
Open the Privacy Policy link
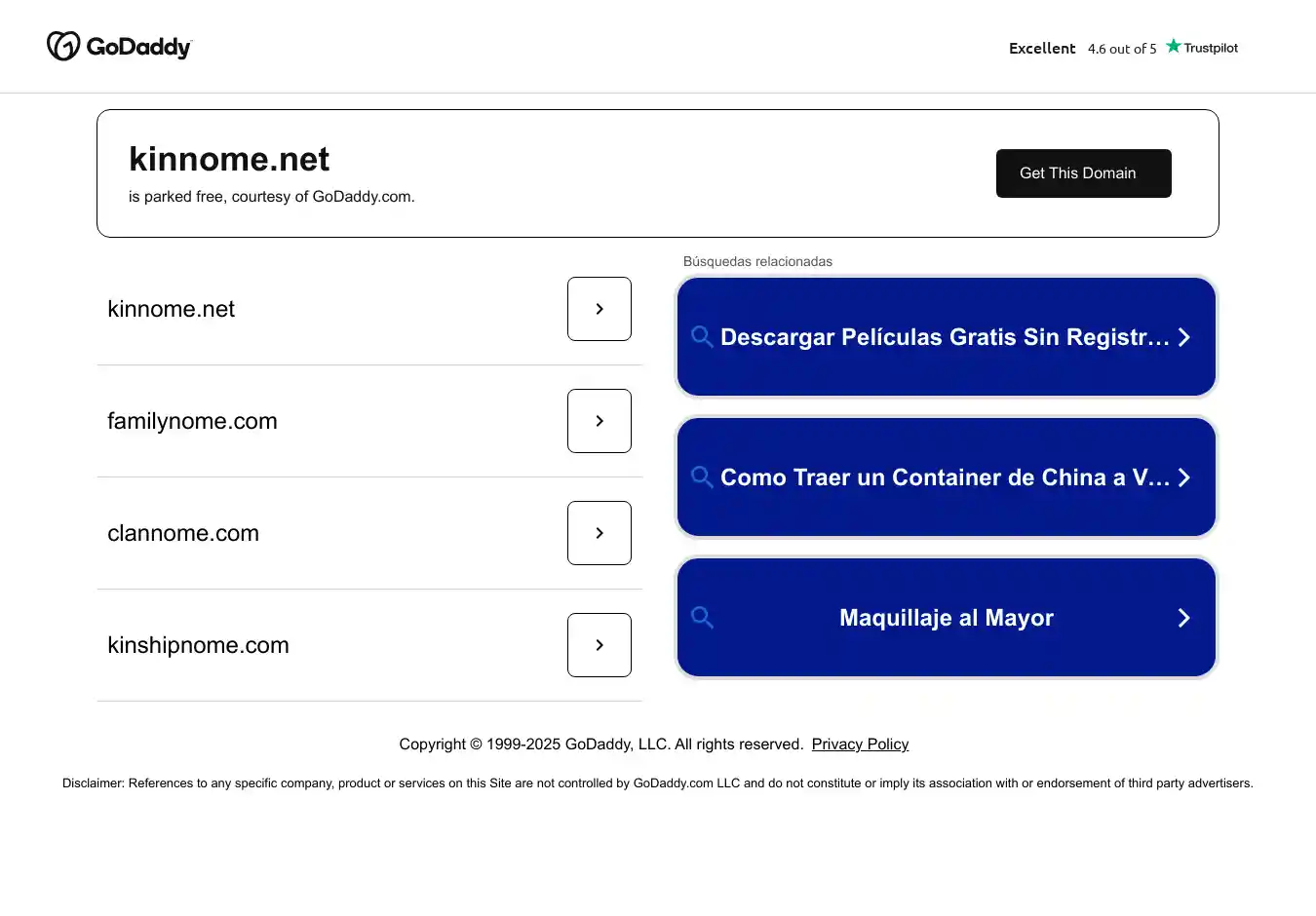click(860, 744)
